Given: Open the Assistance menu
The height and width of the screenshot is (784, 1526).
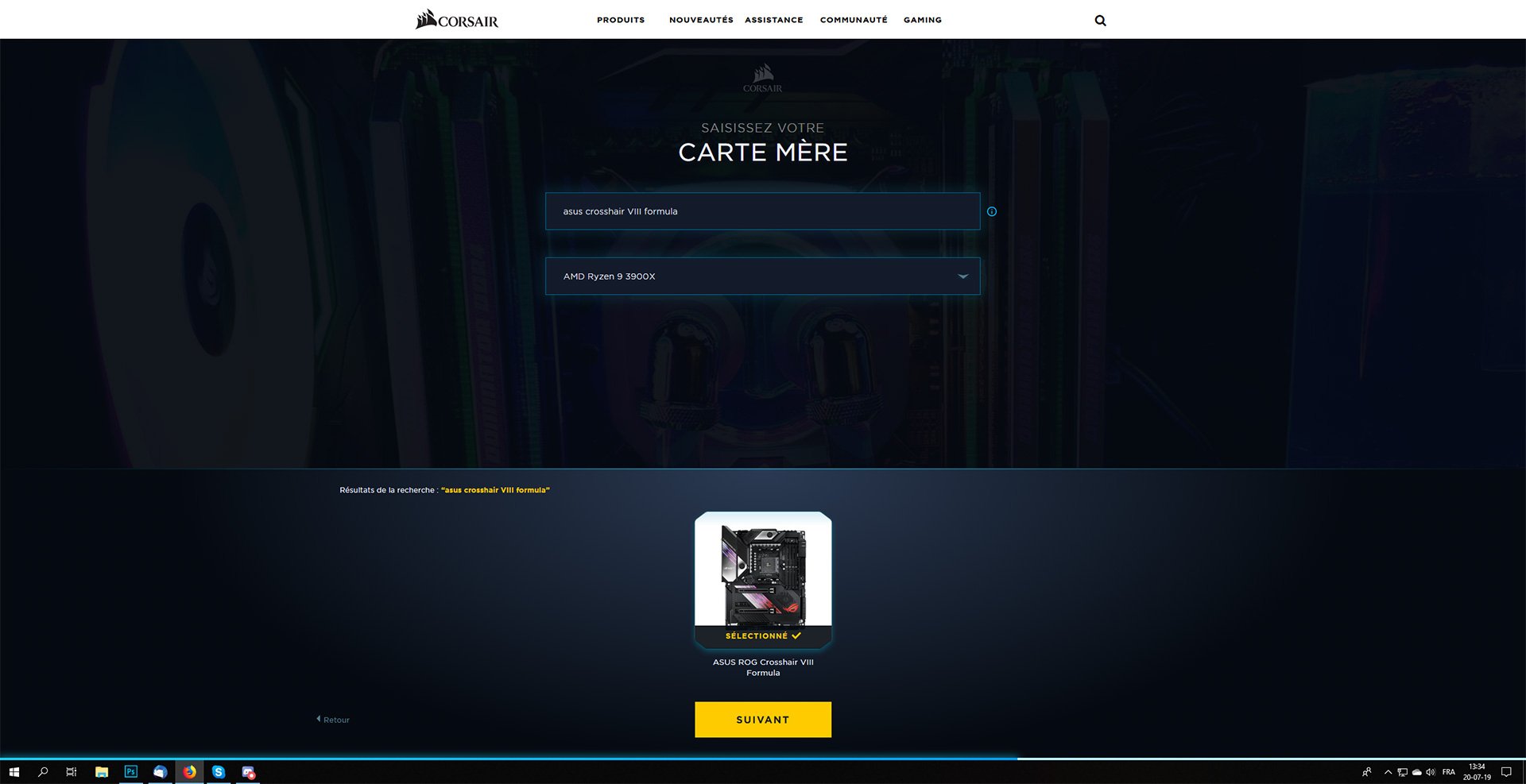Looking at the screenshot, I should coord(773,20).
